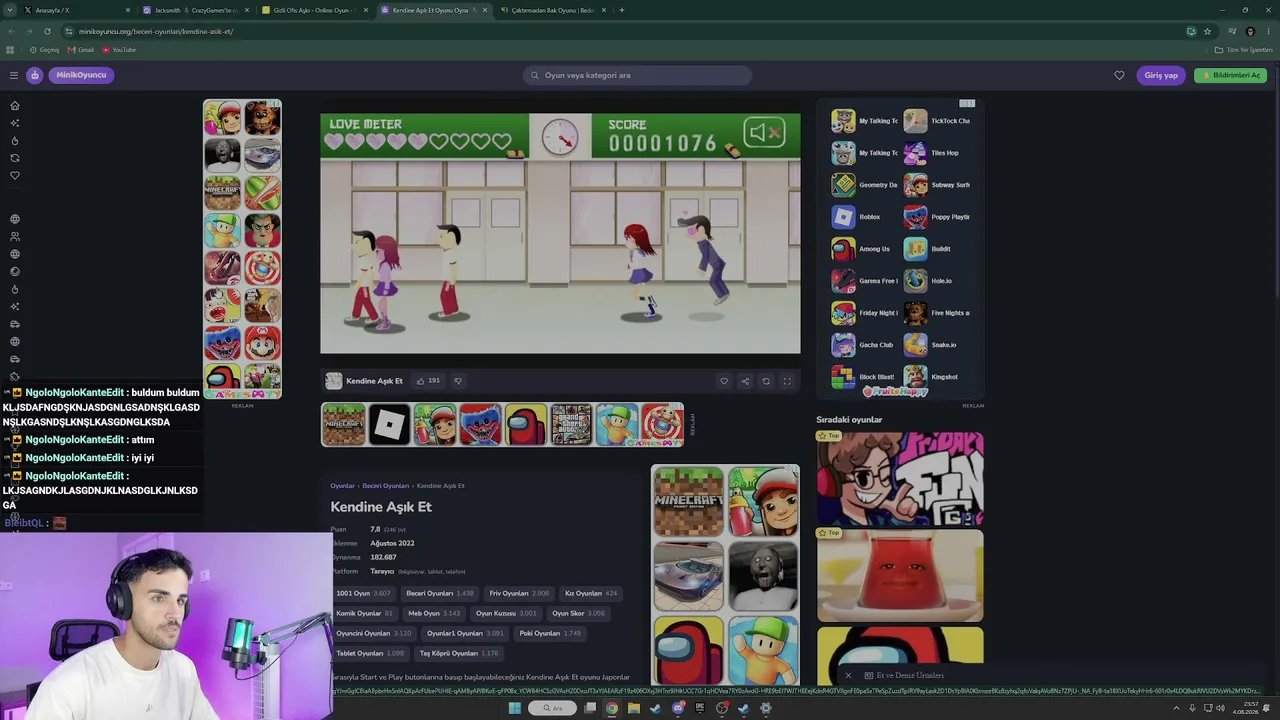Follow the Oyunlar breadcrumb link

click(x=342, y=486)
